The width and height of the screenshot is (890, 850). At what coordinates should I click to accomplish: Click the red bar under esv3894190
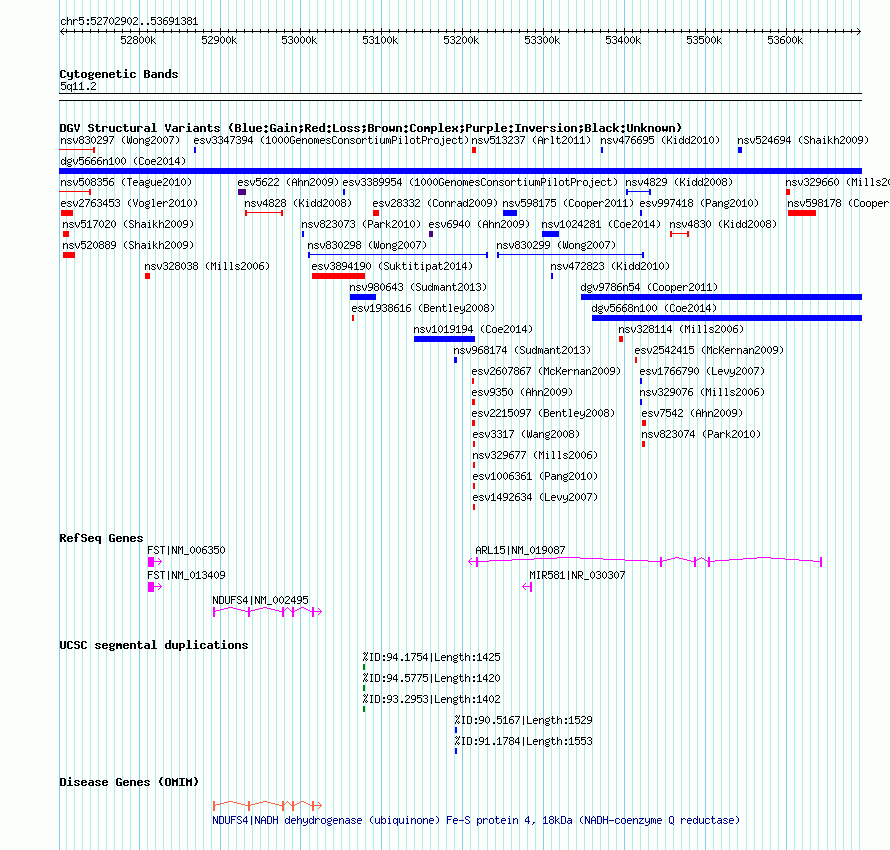tap(338, 276)
